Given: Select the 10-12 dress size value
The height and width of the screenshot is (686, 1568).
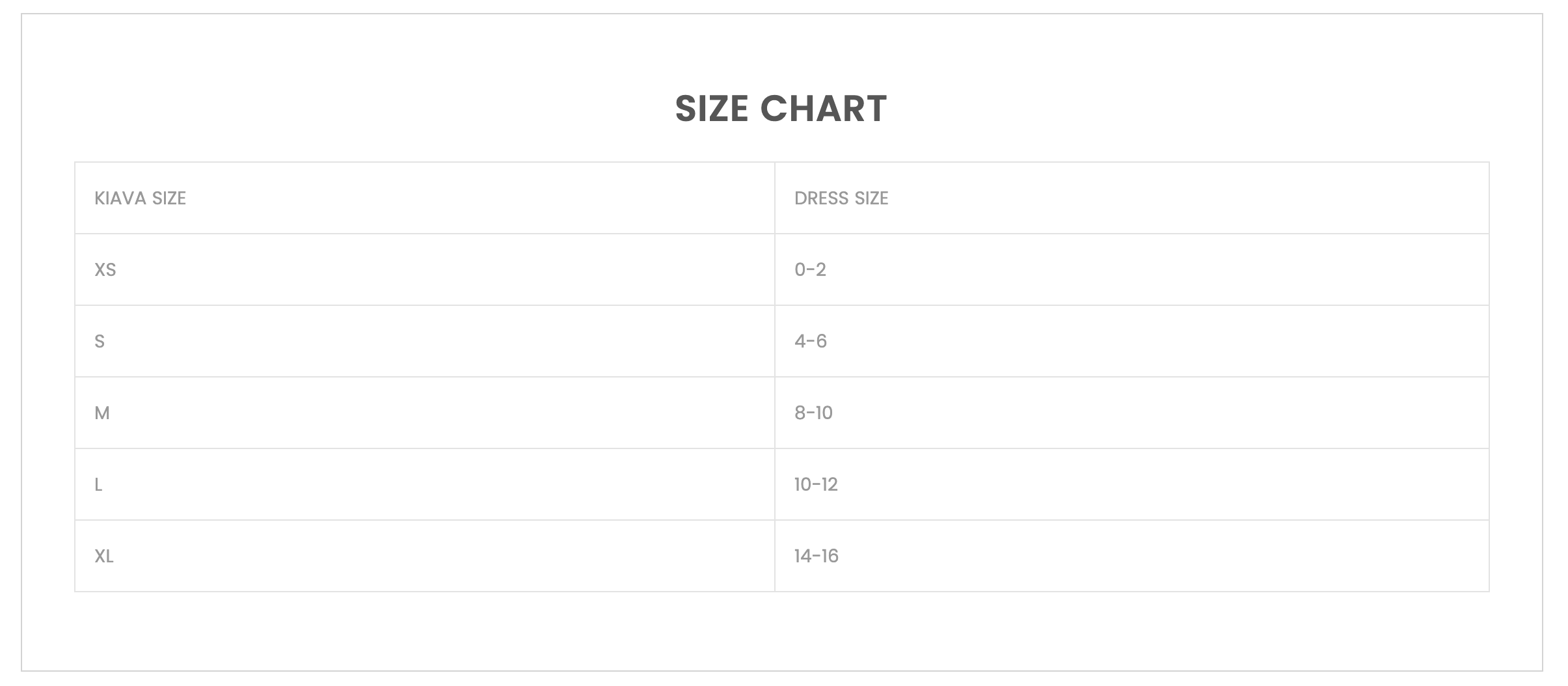Looking at the screenshot, I should (x=816, y=484).
